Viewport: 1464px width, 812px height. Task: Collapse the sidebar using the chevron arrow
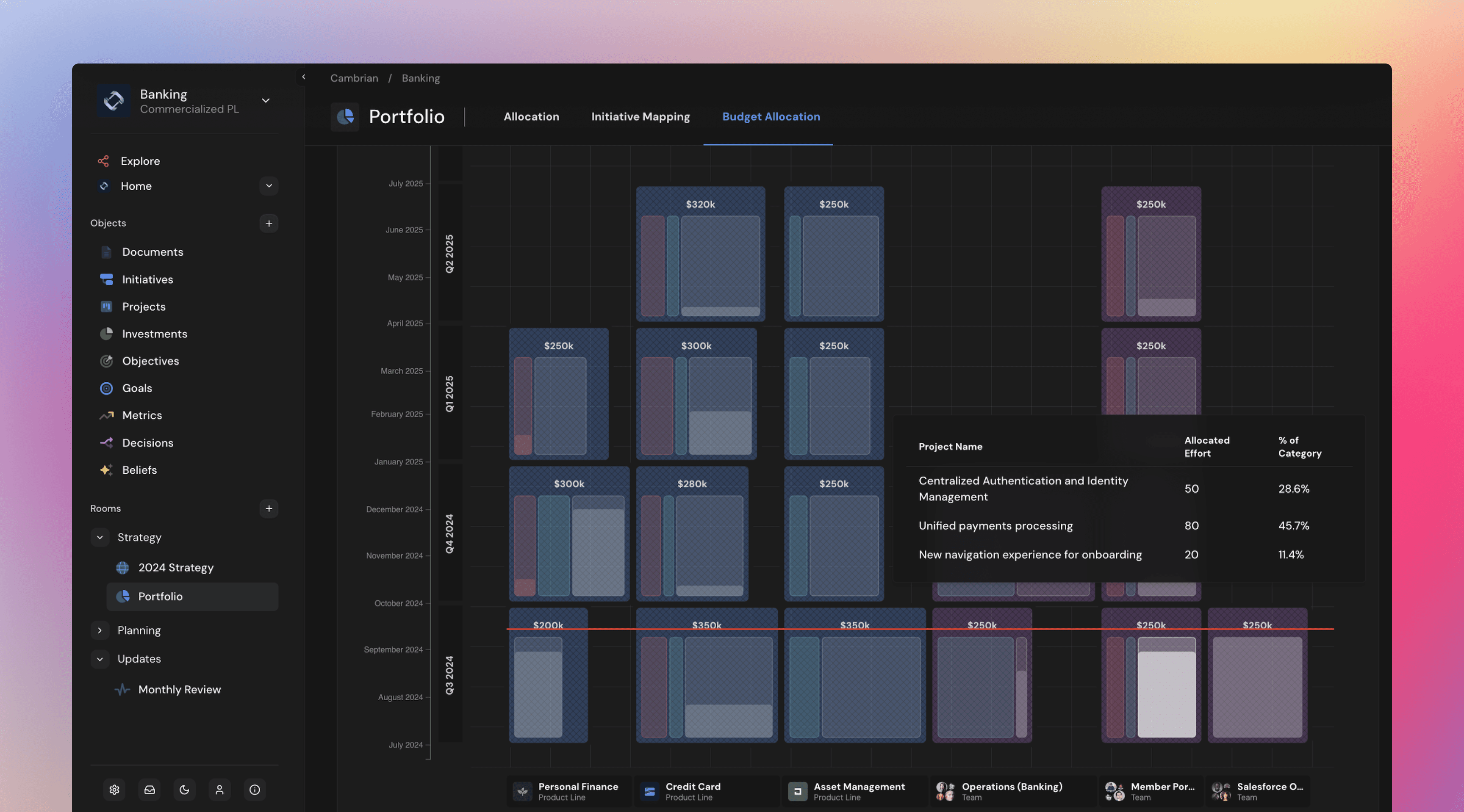pos(303,77)
